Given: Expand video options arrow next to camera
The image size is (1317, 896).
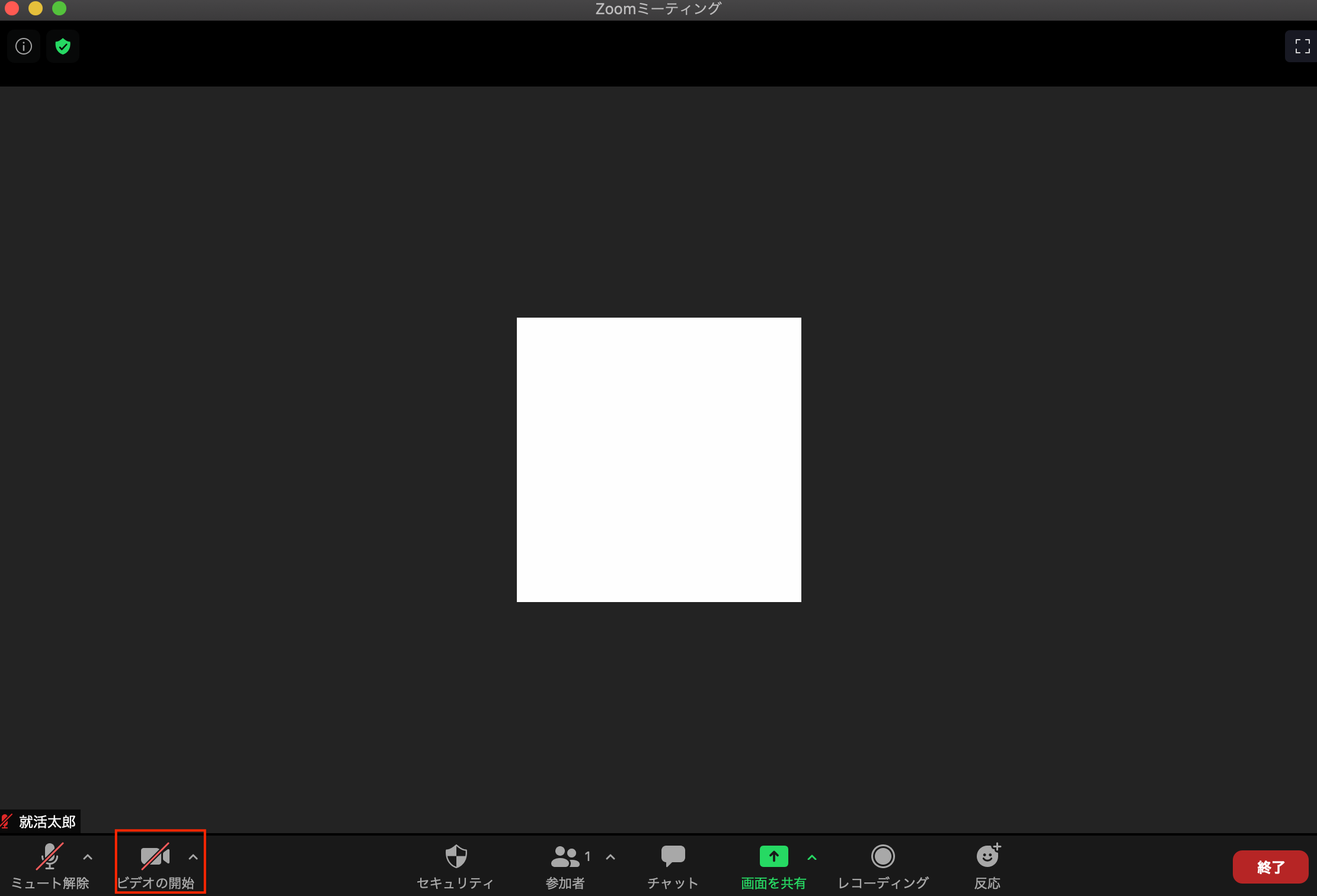Looking at the screenshot, I should [193, 857].
